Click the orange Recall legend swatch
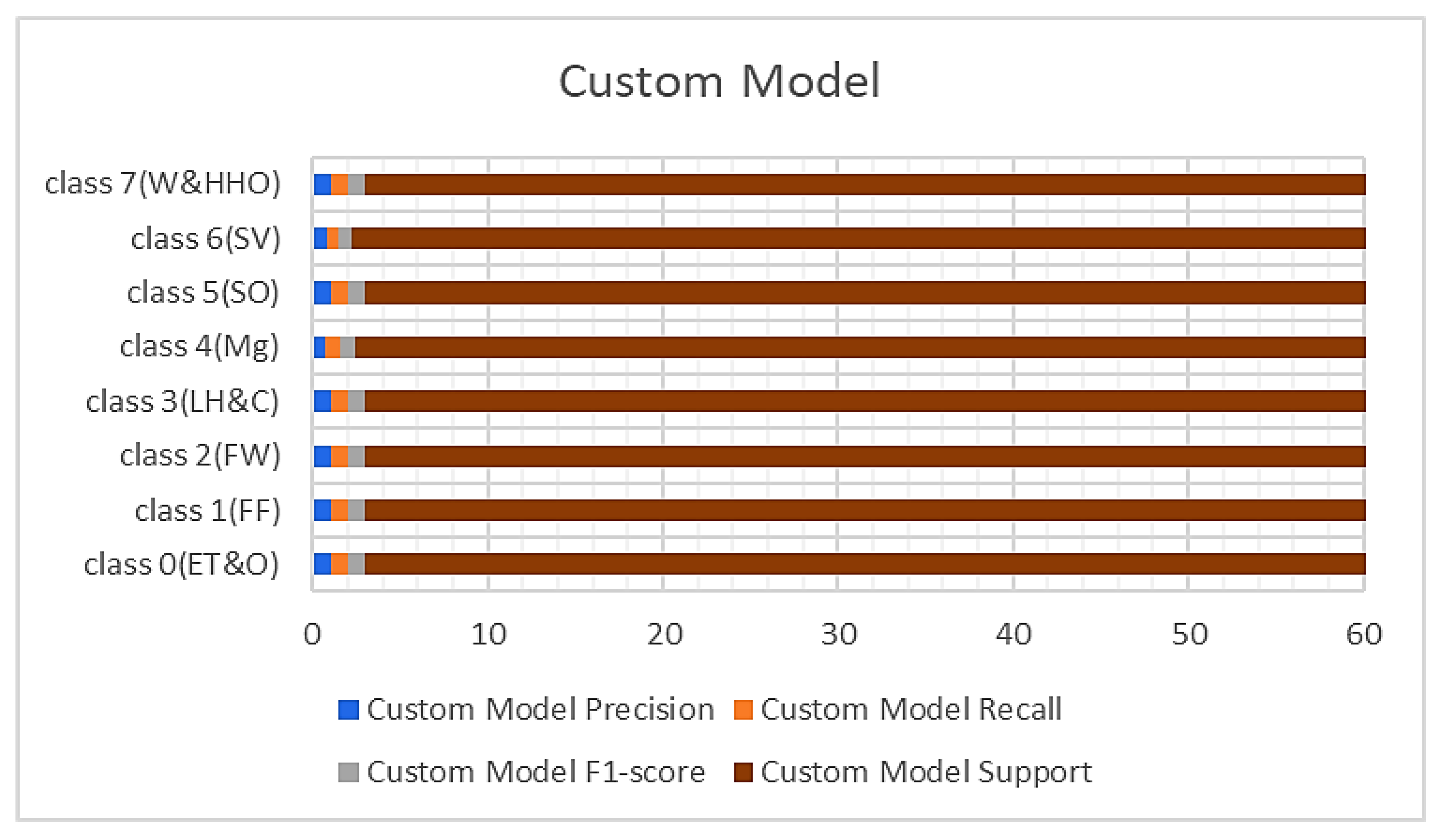This screenshot has height=840, width=1442. pos(743,710)
